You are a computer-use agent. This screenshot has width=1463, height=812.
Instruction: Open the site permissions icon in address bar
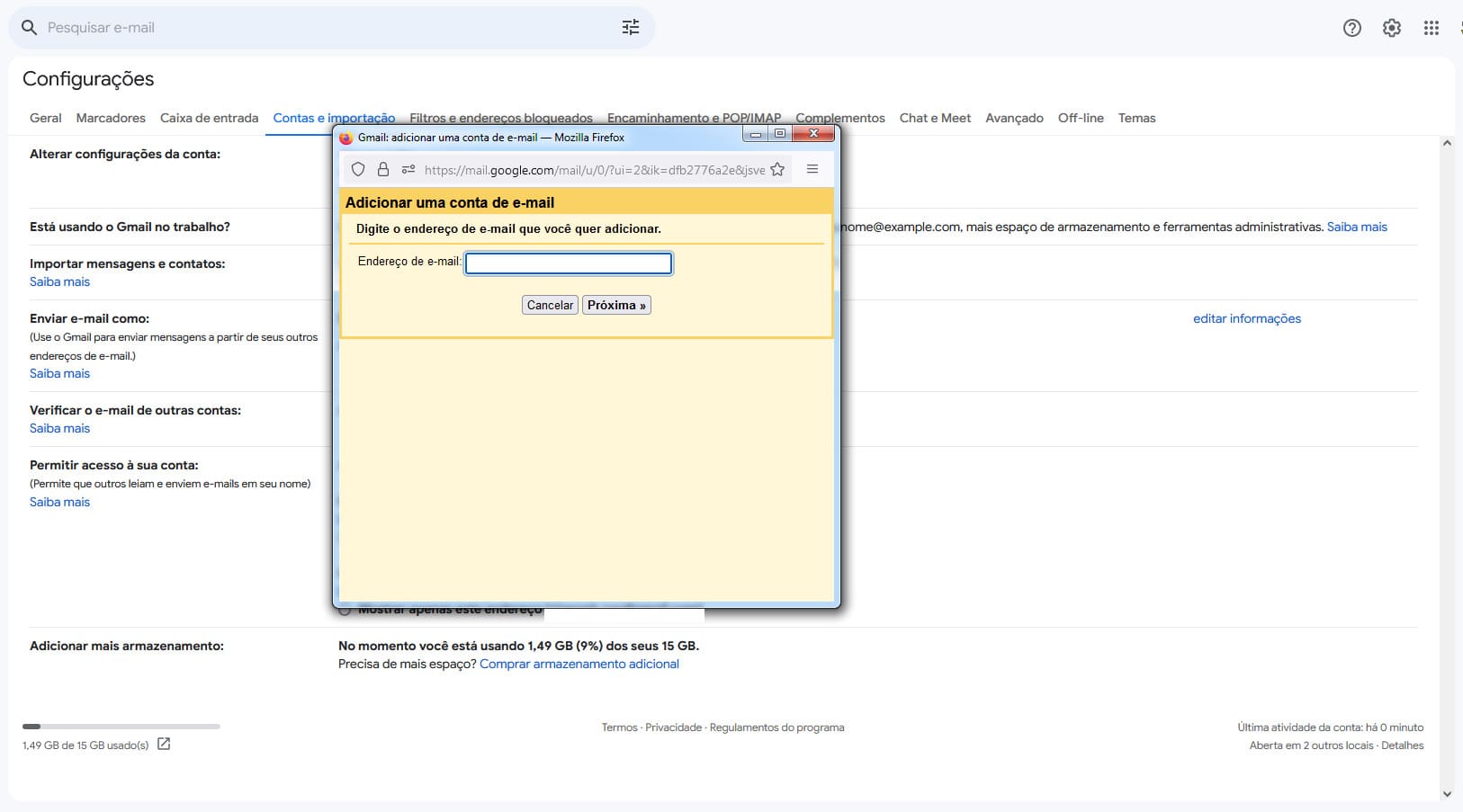408,169
